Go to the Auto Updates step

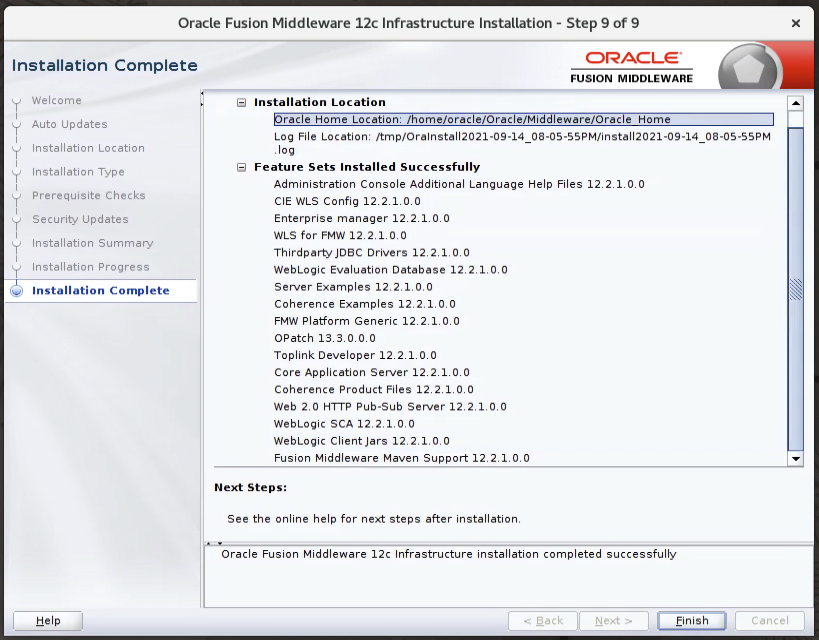click(69, 124)
